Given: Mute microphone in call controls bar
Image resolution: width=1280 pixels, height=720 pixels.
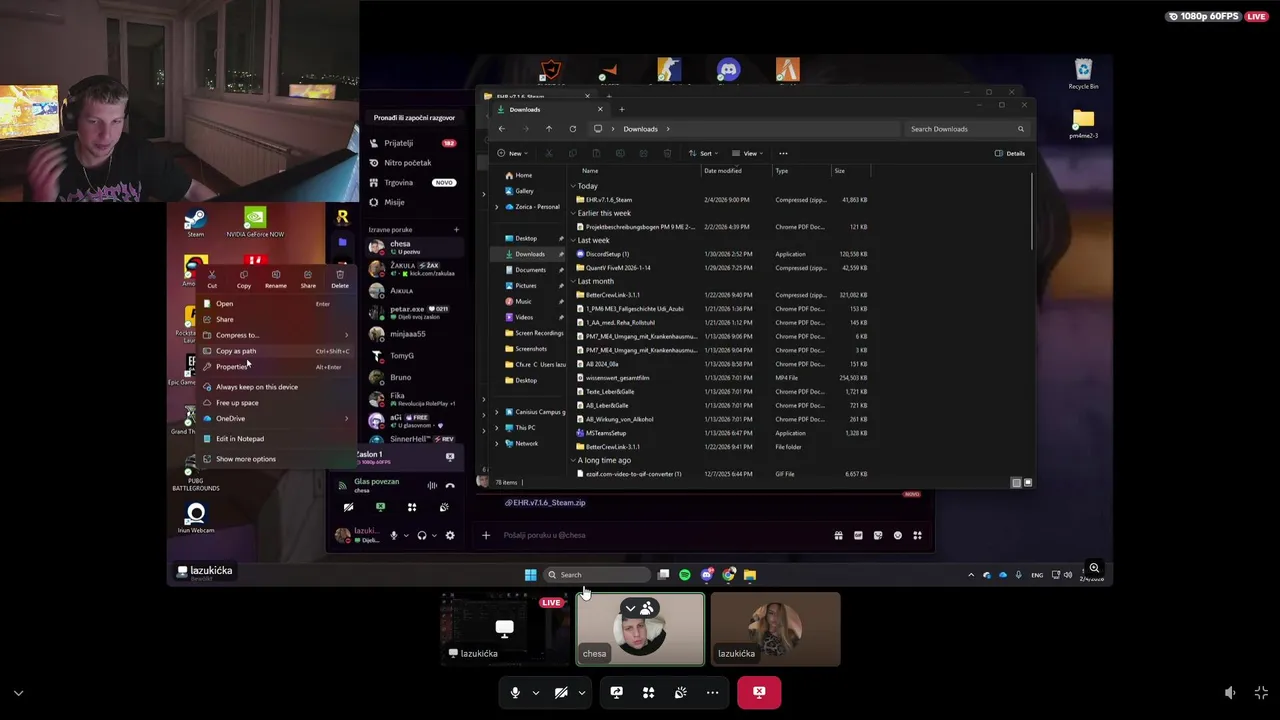Looking at the screenshot, I should click(x=515, y=692).
